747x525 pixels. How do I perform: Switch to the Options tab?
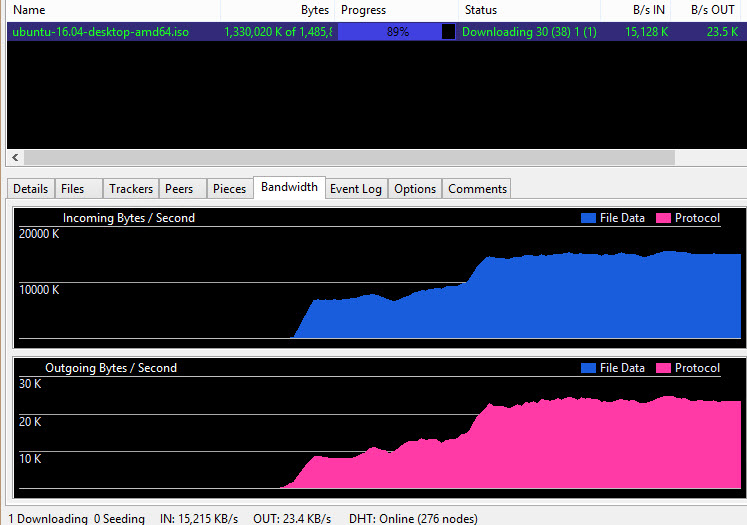[415, 189]
